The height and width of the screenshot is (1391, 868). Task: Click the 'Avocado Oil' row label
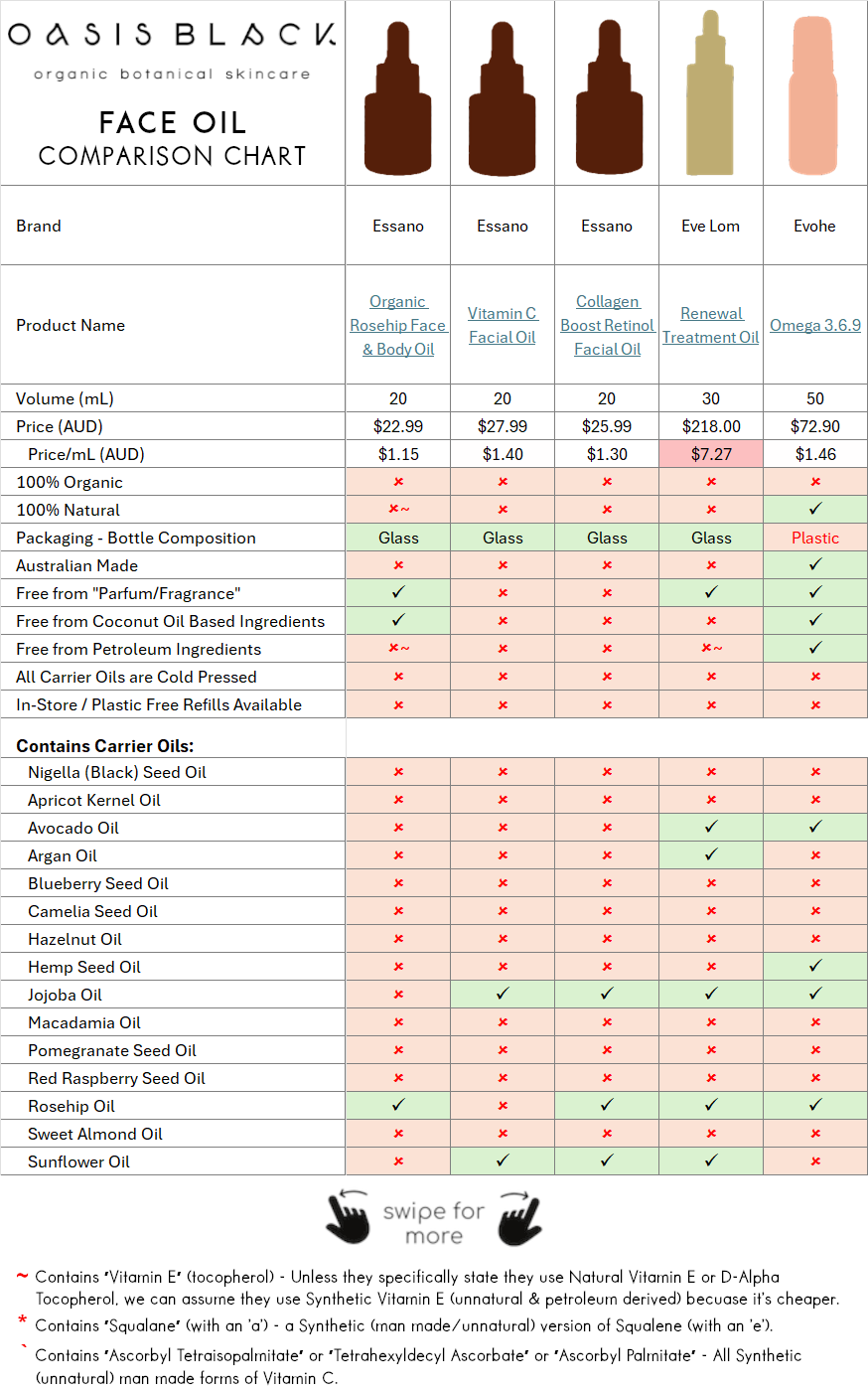(73, 828)
